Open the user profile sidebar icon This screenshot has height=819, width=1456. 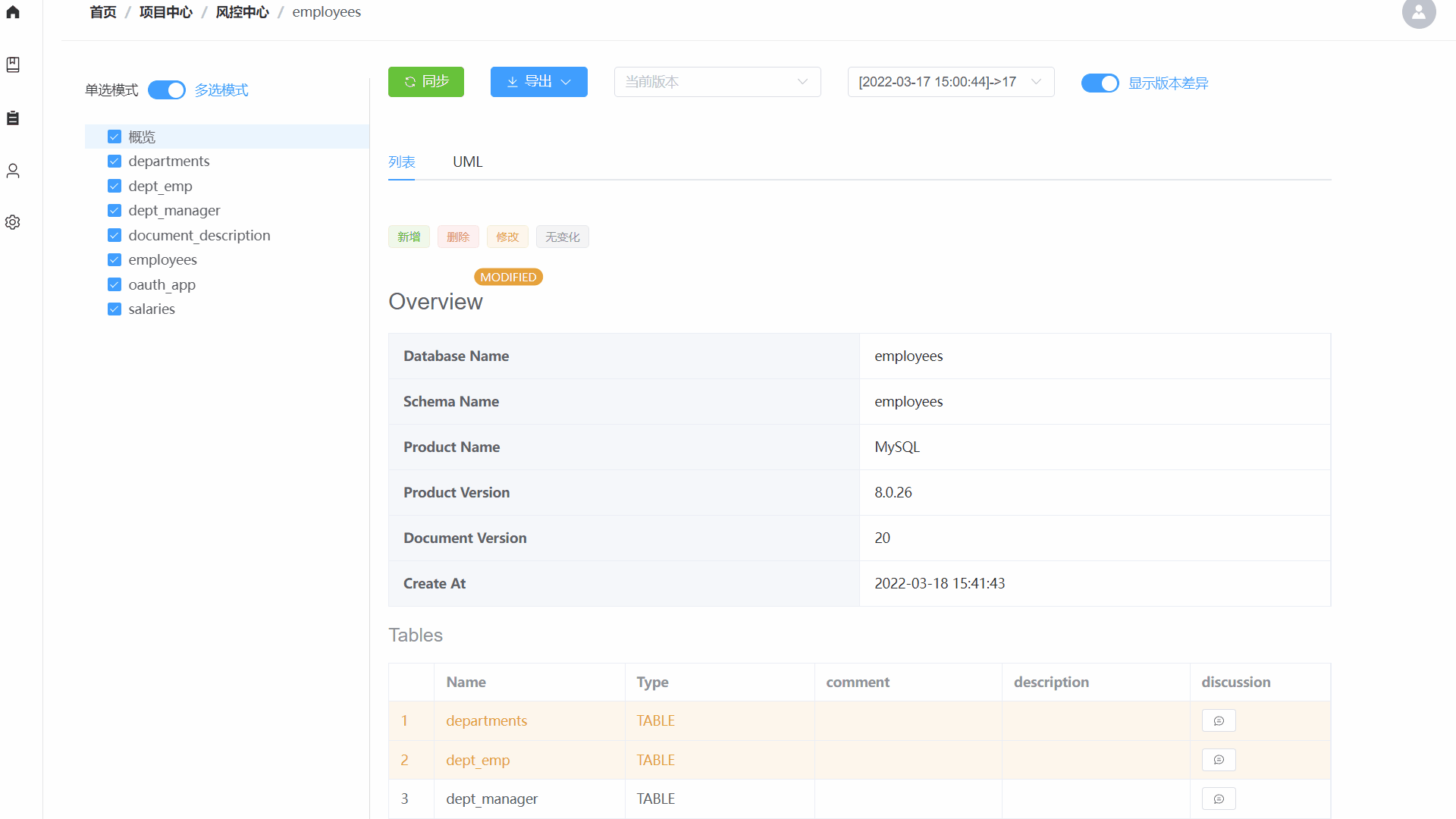coord(13,171)
